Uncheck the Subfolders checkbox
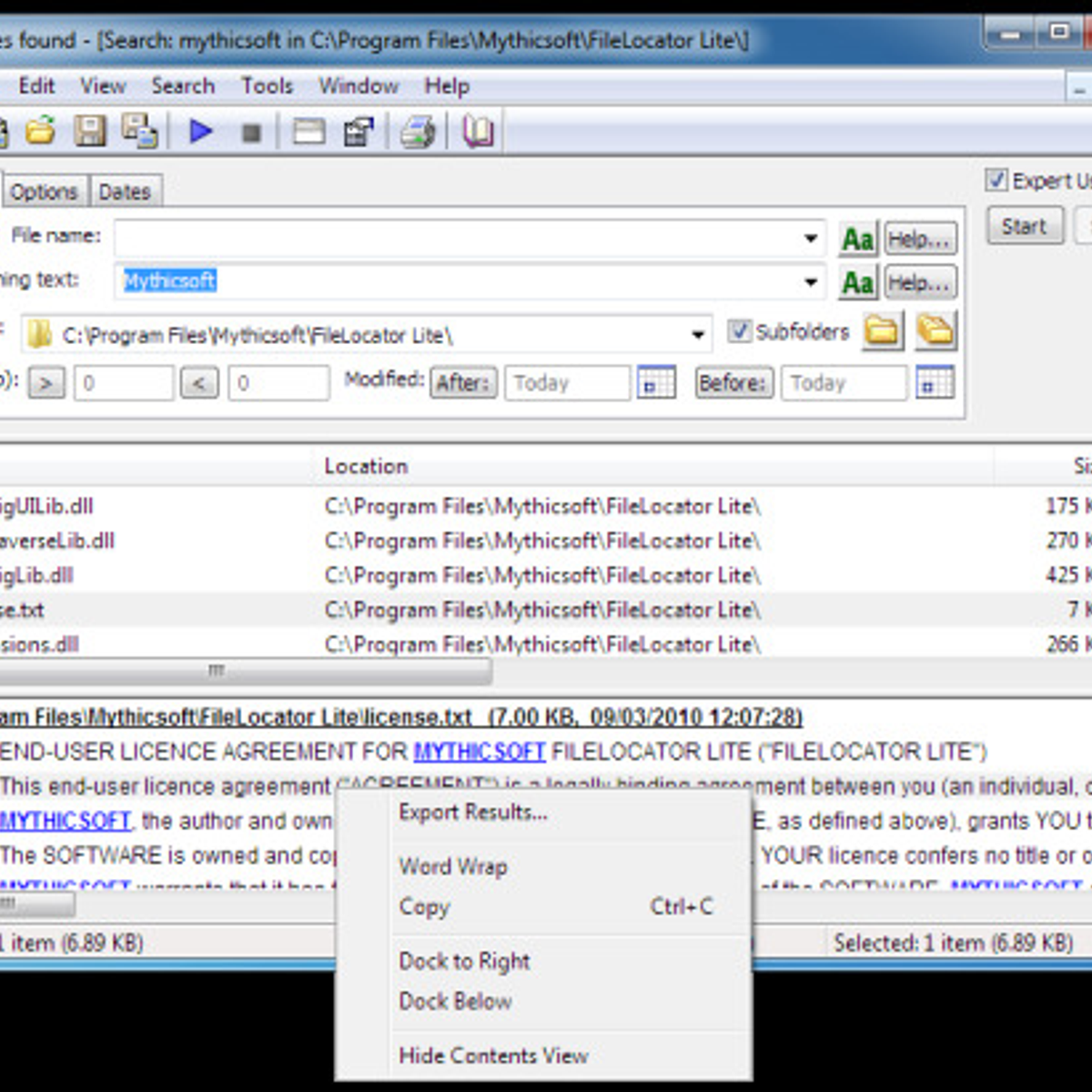This screenshot has width=1092, height=1092. tap(740, 331)
